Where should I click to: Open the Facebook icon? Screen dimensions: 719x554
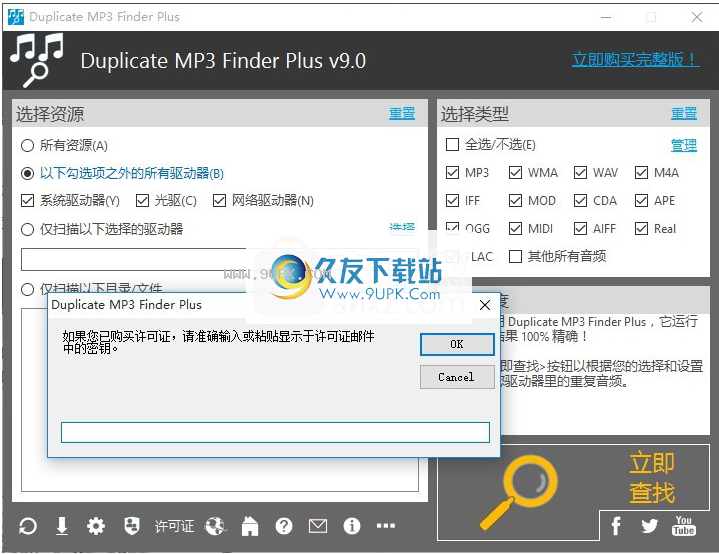(x=616, y=526)
